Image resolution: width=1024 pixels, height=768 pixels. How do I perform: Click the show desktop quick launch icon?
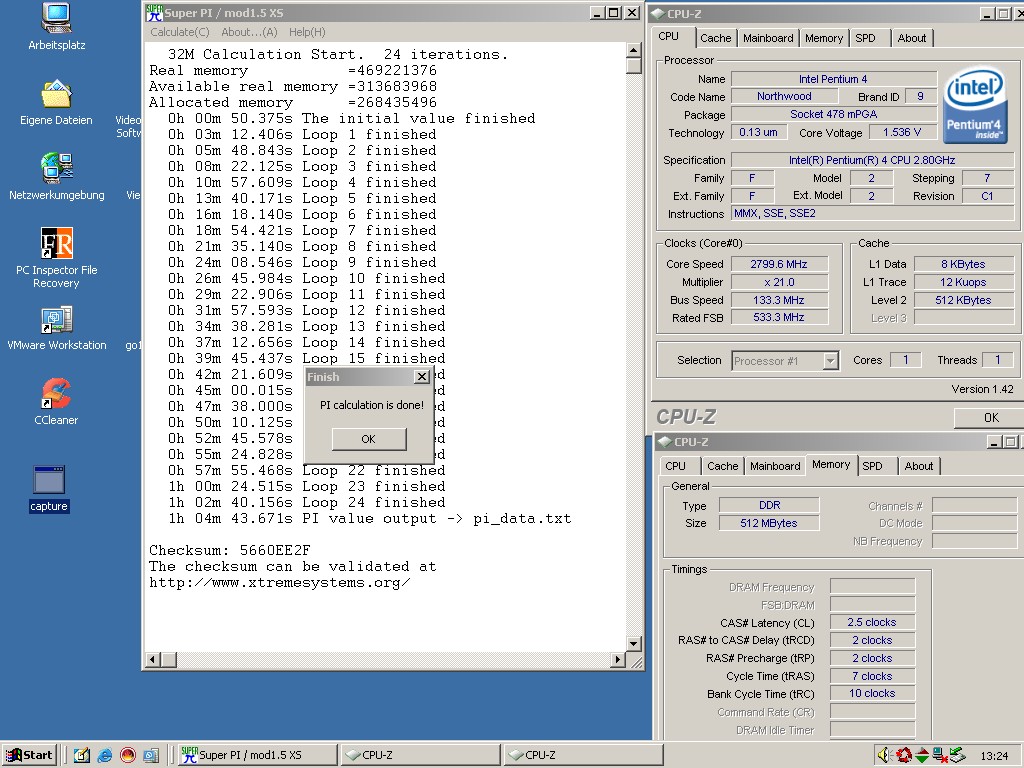(x=82, y=756)
